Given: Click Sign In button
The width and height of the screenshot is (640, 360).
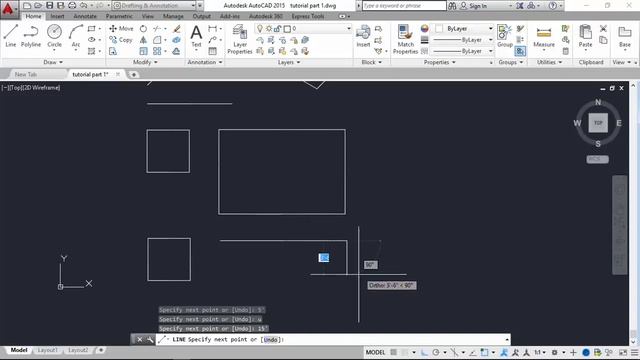Looking at the screenshot, I should click(x=474, y=6).
